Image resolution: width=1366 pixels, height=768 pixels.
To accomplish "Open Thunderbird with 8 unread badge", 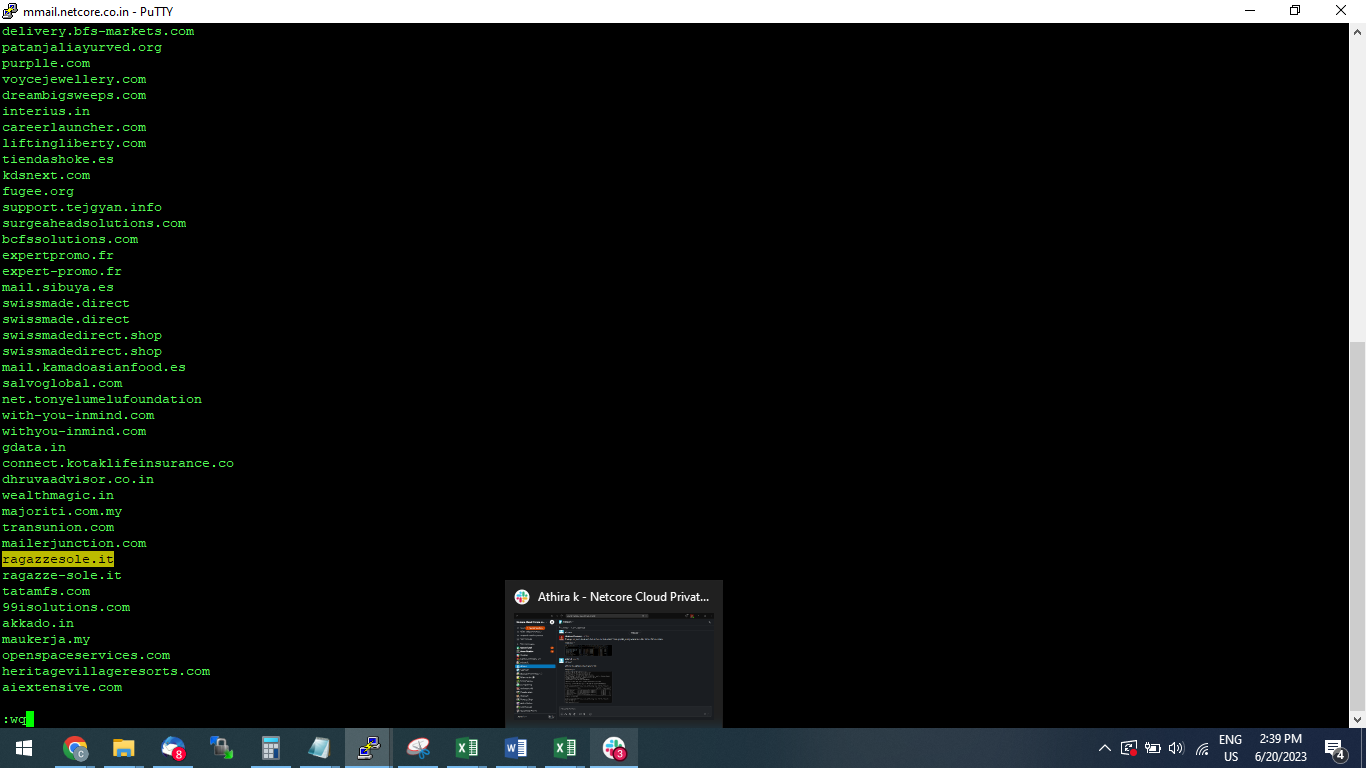I will 173,748.
